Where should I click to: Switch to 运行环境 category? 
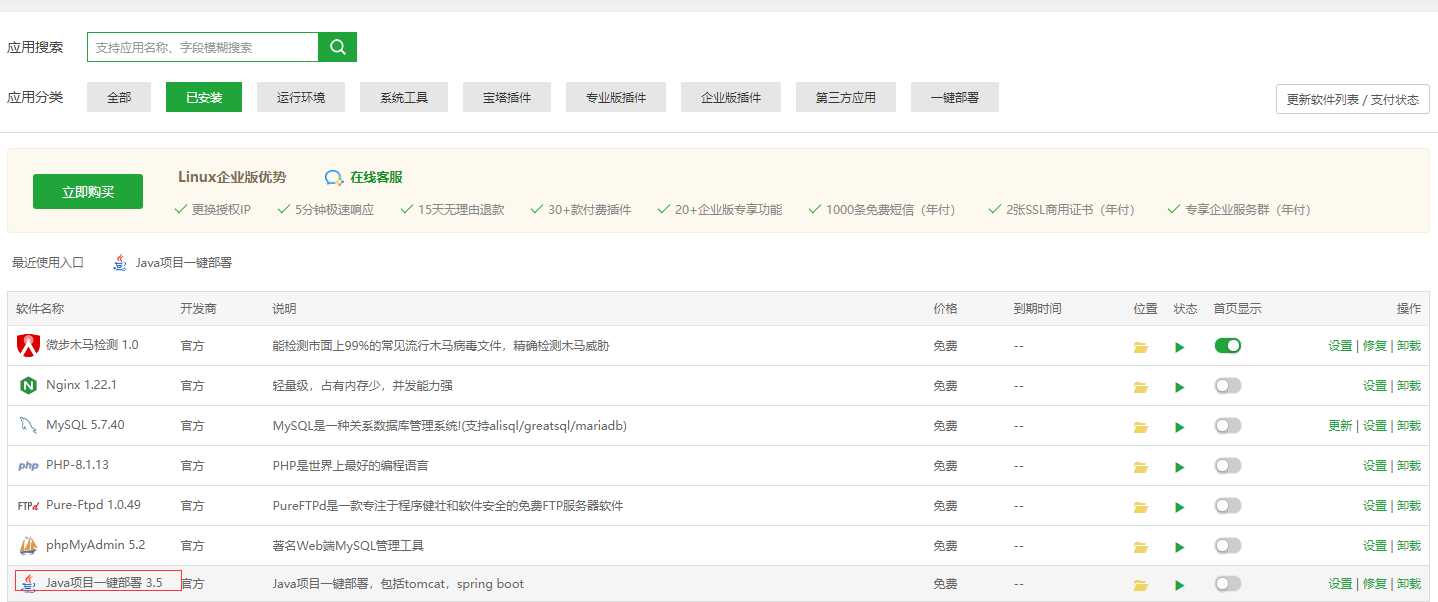301,97
